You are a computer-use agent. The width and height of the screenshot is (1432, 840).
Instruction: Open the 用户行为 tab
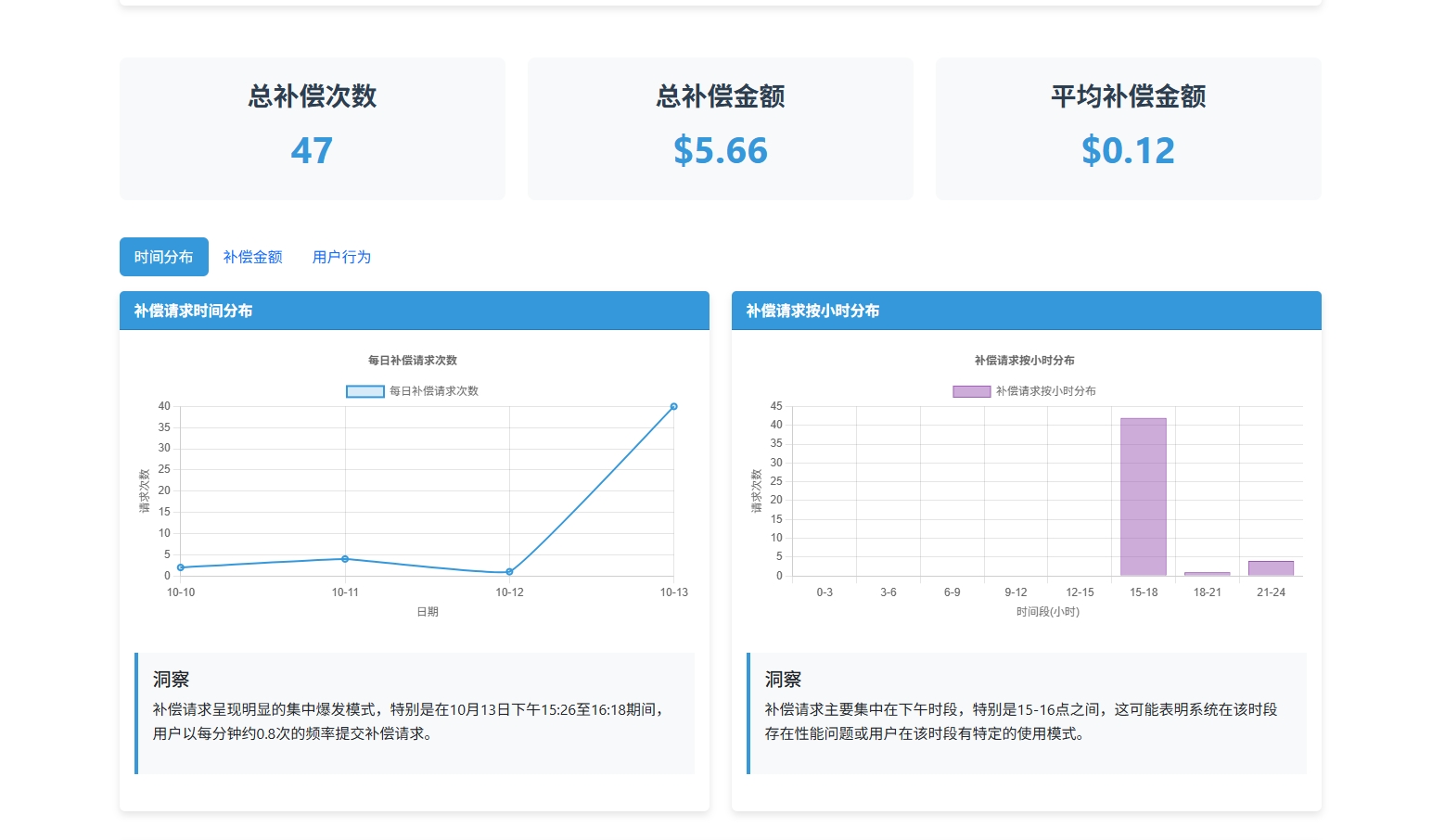point(340,257)
